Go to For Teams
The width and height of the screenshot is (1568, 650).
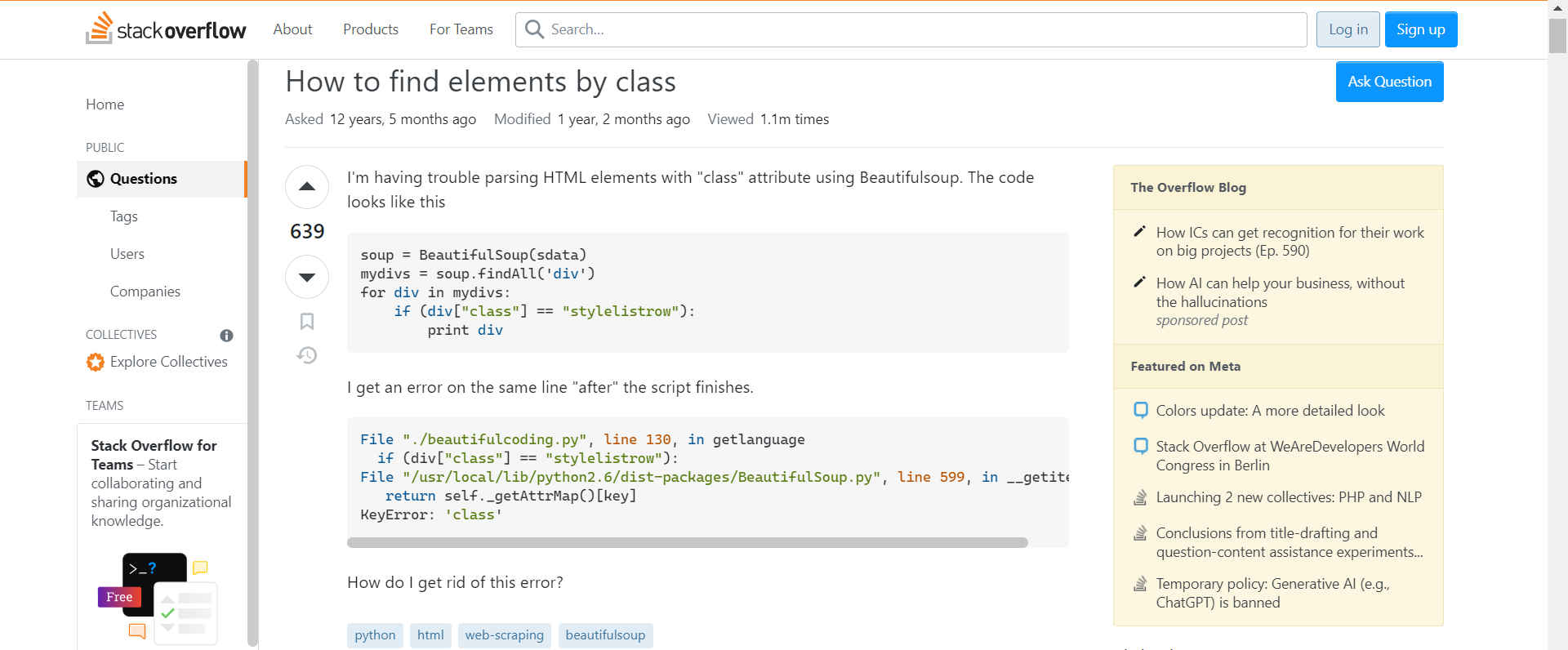pos(461,29)
